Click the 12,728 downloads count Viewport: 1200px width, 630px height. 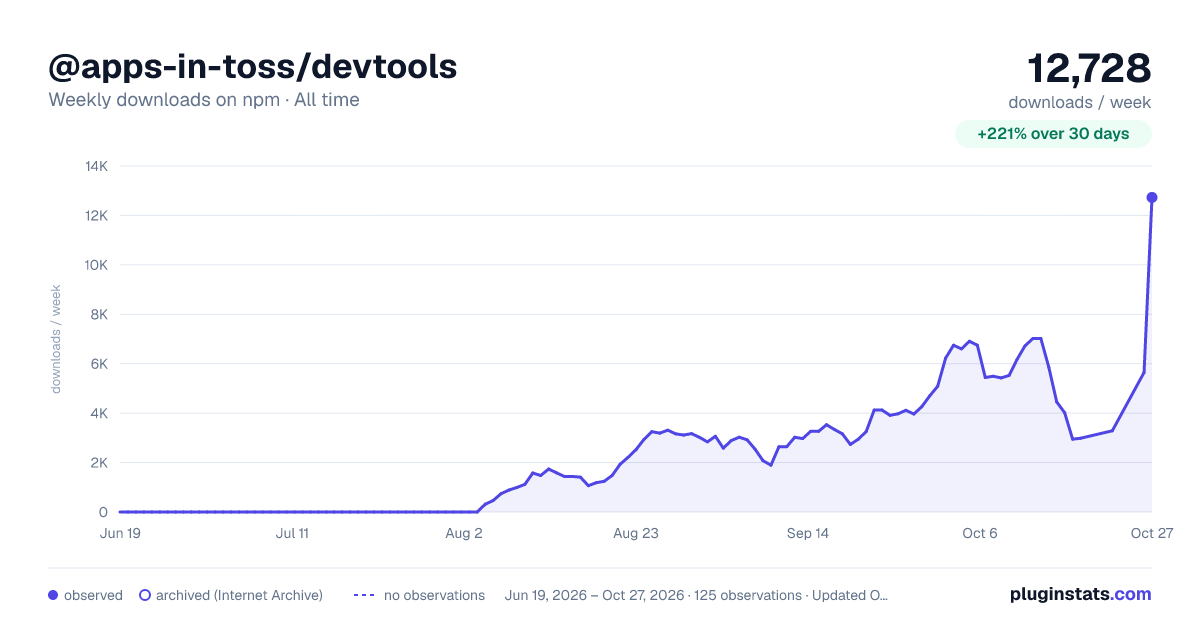tap(1089, 68)
